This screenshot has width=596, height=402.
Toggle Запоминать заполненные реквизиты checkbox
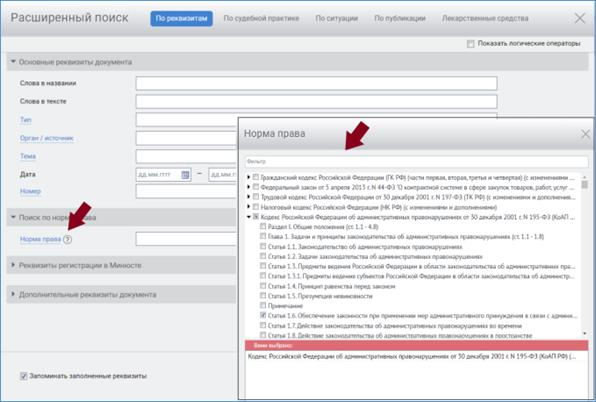(24, 376)
